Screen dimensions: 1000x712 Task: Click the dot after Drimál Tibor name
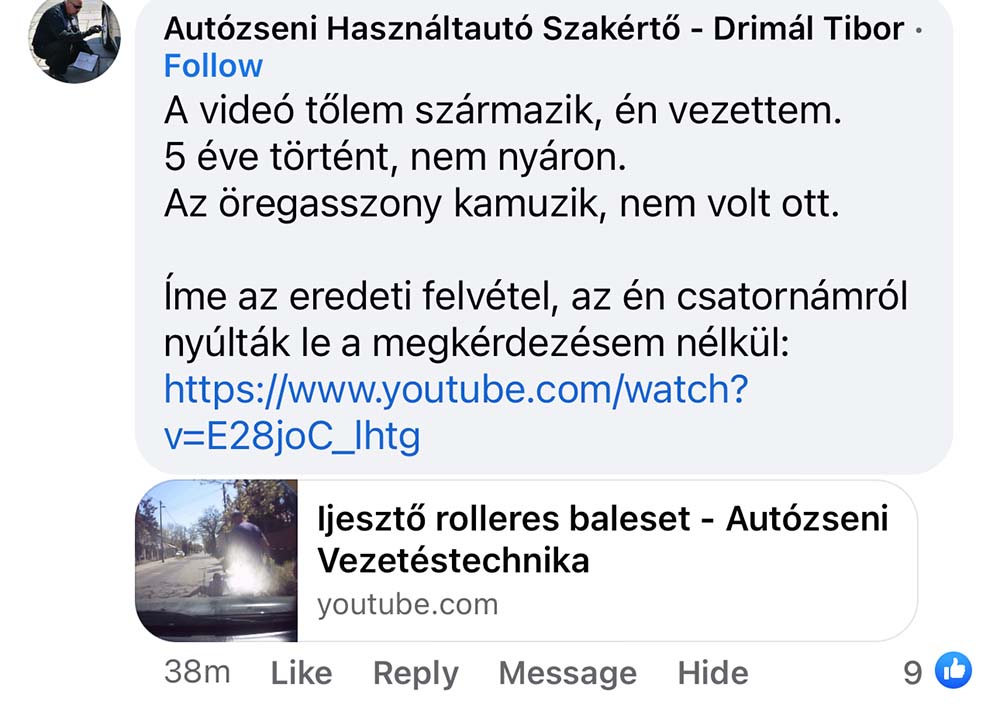tap(918, 31)
